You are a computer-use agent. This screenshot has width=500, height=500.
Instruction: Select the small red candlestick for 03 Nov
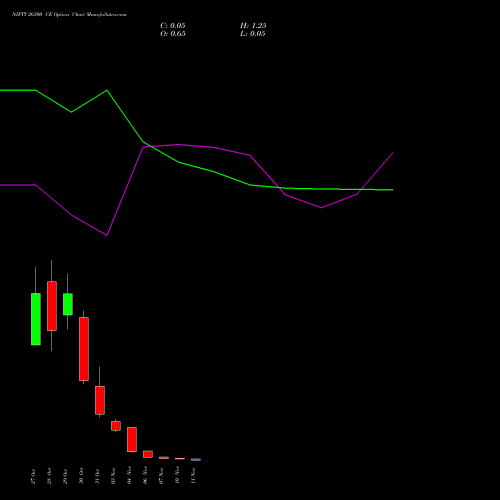tap(116, 426)
